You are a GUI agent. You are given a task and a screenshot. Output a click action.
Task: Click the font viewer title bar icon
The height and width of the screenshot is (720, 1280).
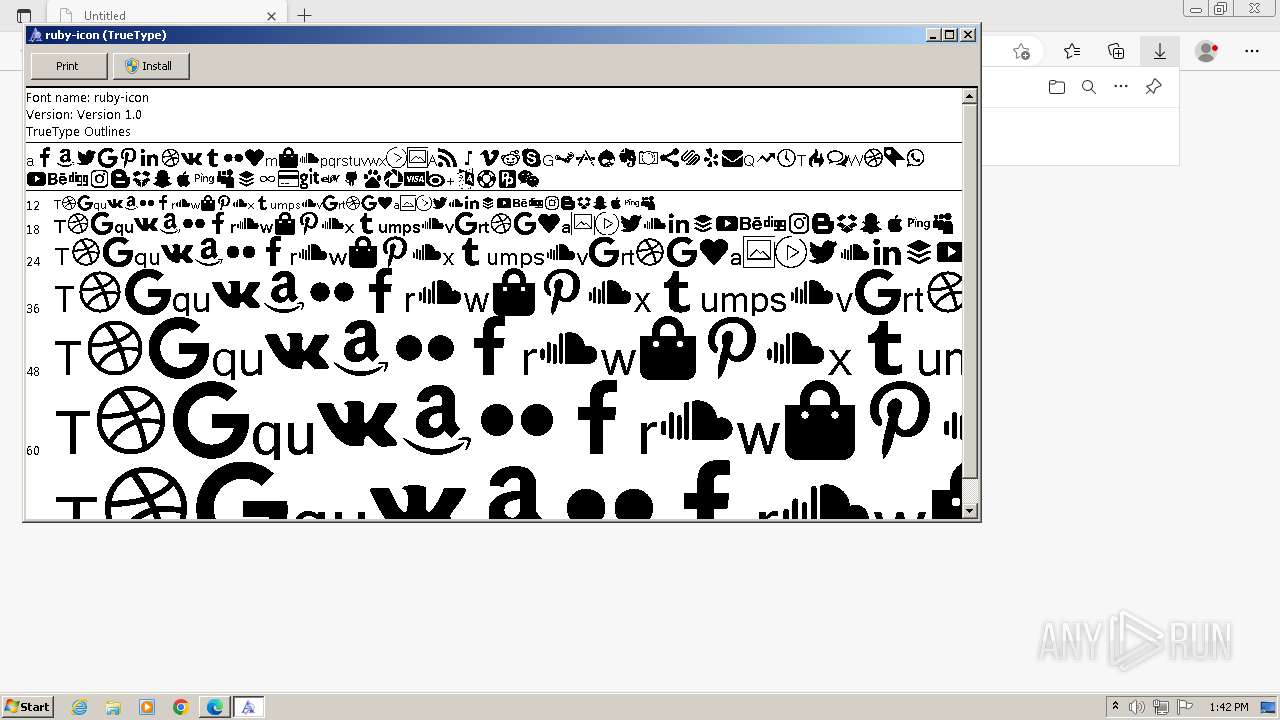35,35
